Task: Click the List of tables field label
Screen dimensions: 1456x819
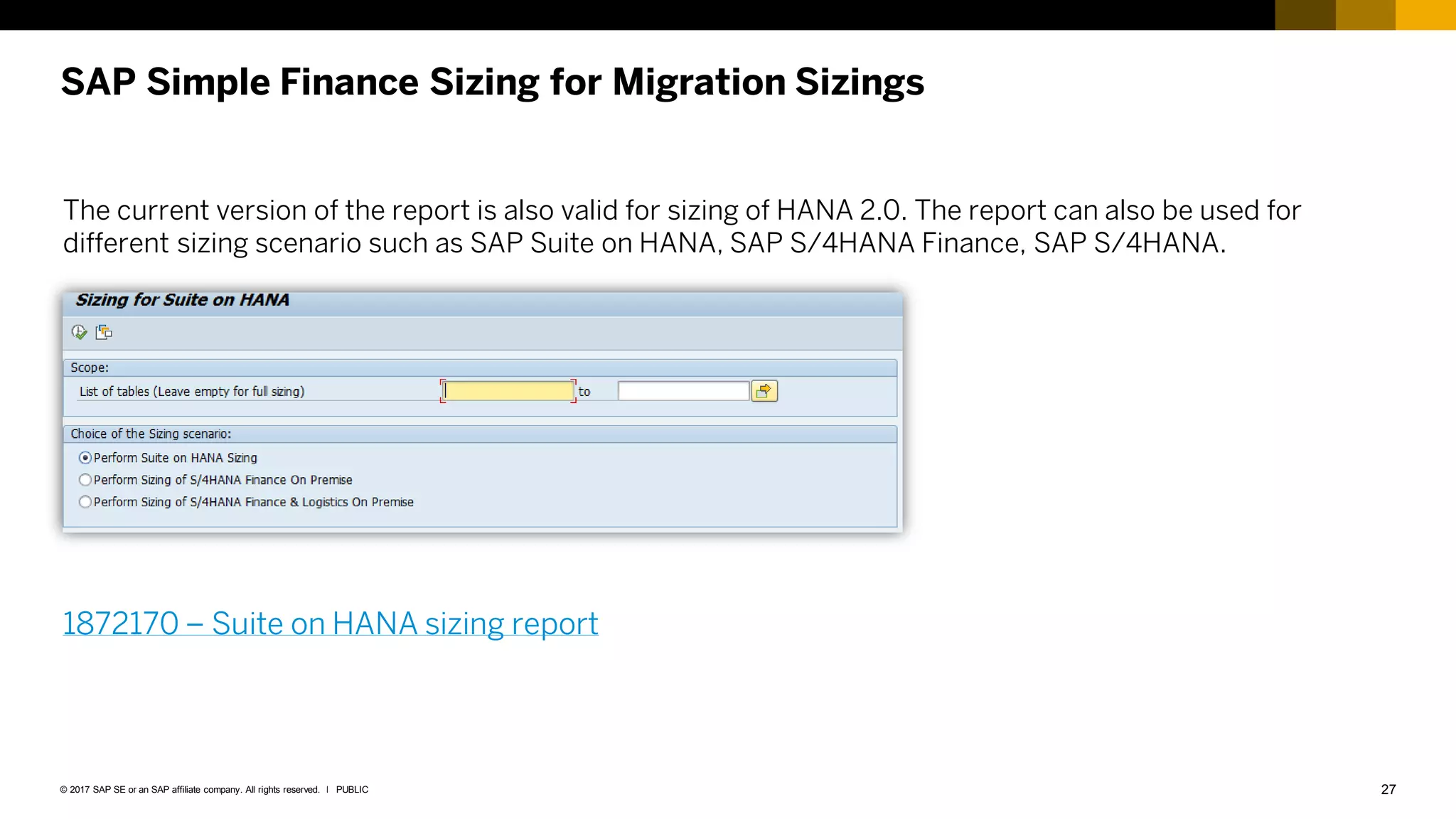Action: [x=192, y=392]
